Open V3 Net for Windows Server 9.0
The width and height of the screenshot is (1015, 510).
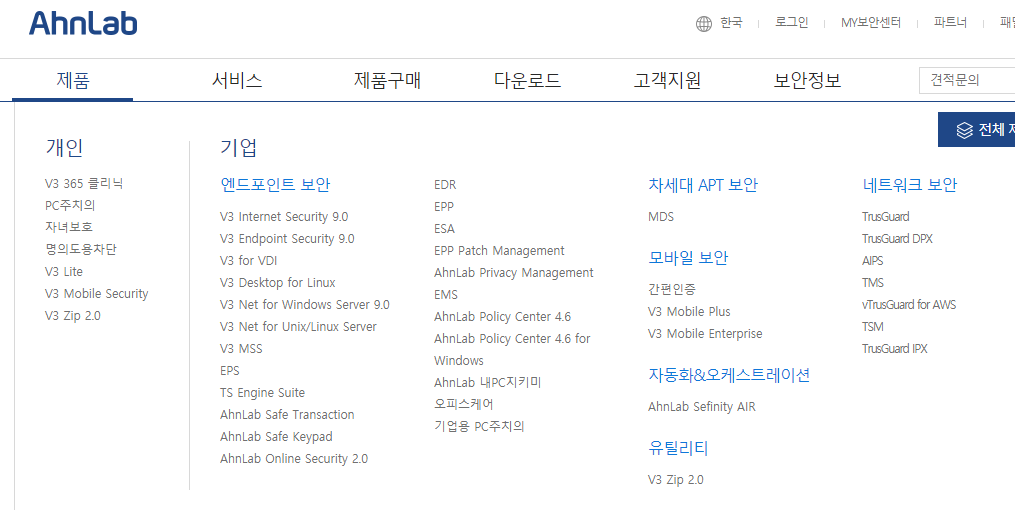[304, 305]
